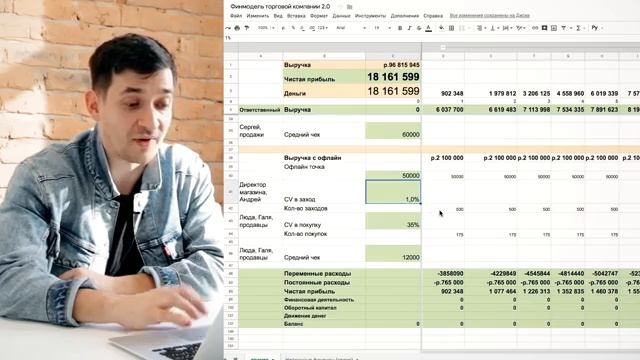Click cell Директор магазина, Андрей
This screenshot has height=360, width=640.
tap(260, 192)
